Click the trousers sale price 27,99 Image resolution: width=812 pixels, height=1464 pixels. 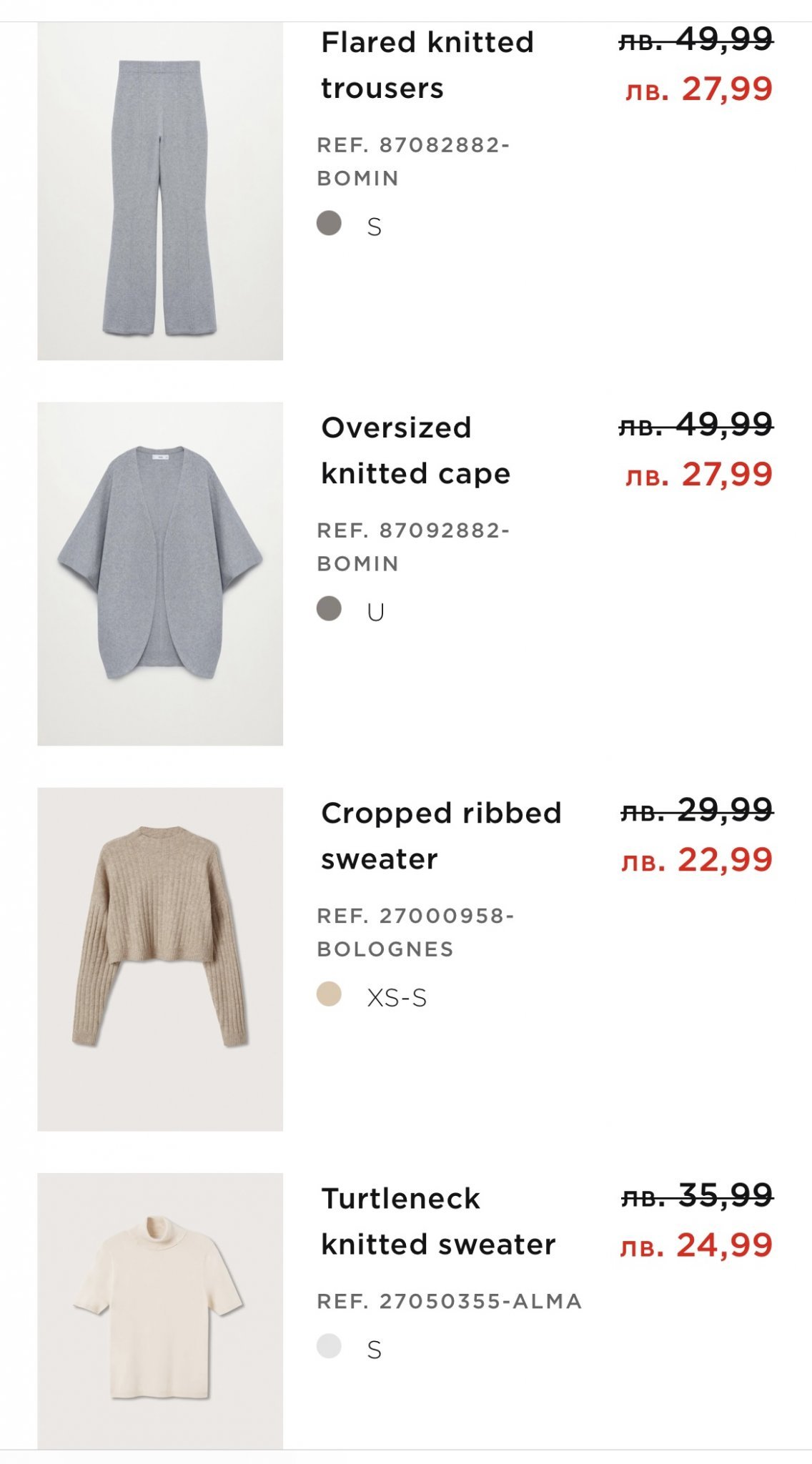pyautogui.click(x=699, y=89)
